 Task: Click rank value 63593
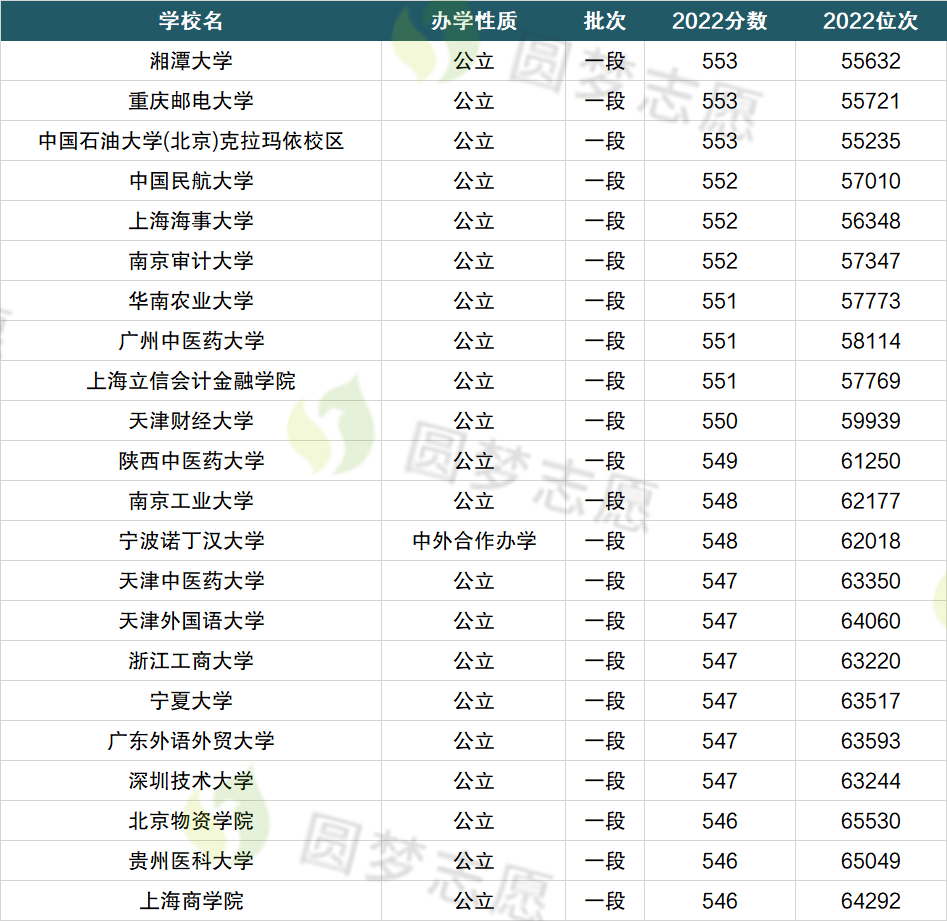[x=870, y=741]
